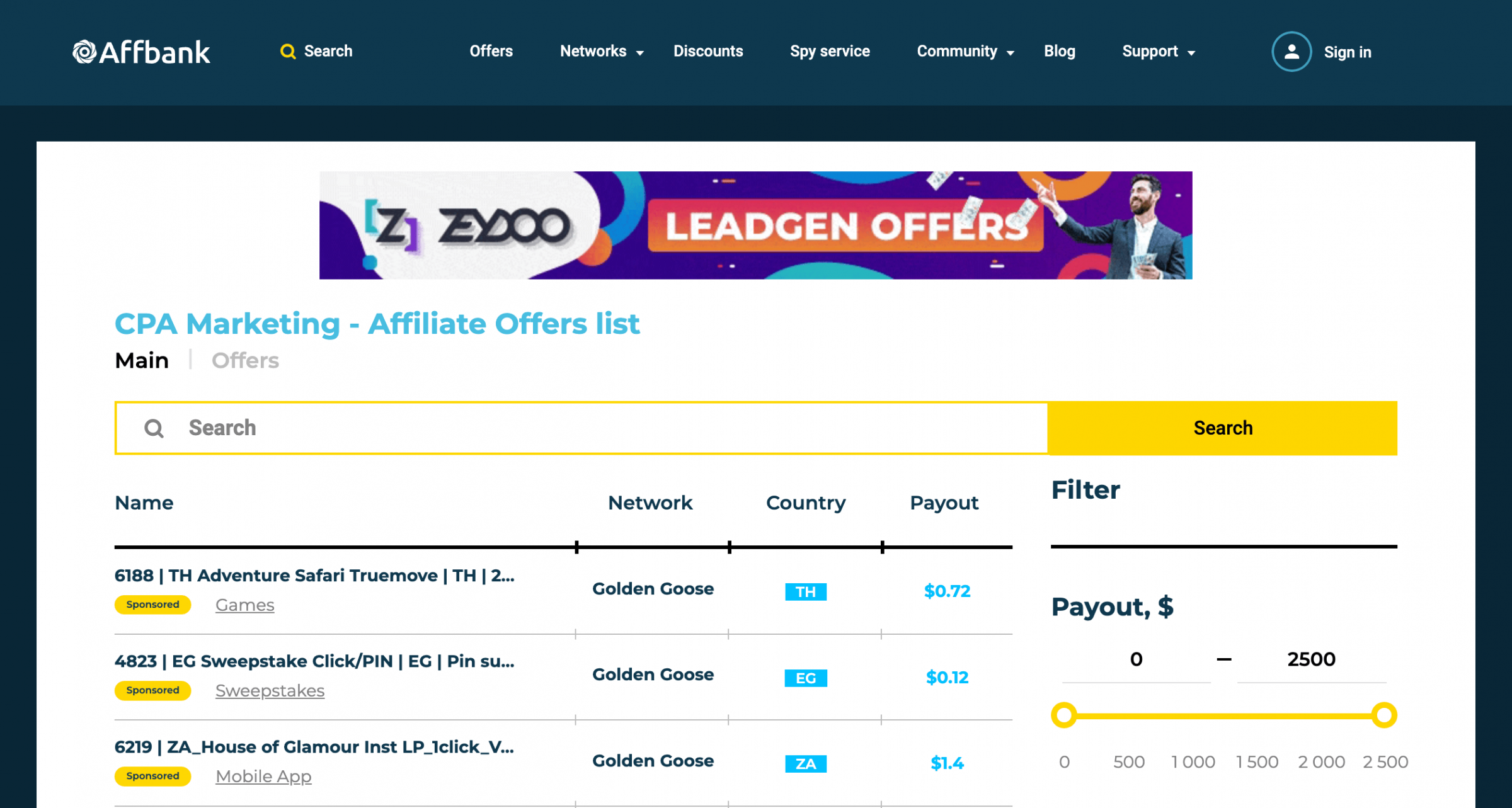The width and height of the screenshot is (1512, 808).
Task: Click the ZA country badge
Action: click(x=806, y=763)
